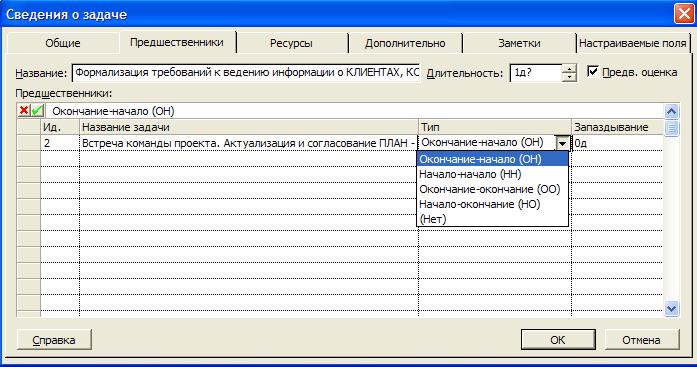Click the predecessors table scrollbar thumb
The image size is (697, 367).
pyautogui.click(x=671, y=128)
